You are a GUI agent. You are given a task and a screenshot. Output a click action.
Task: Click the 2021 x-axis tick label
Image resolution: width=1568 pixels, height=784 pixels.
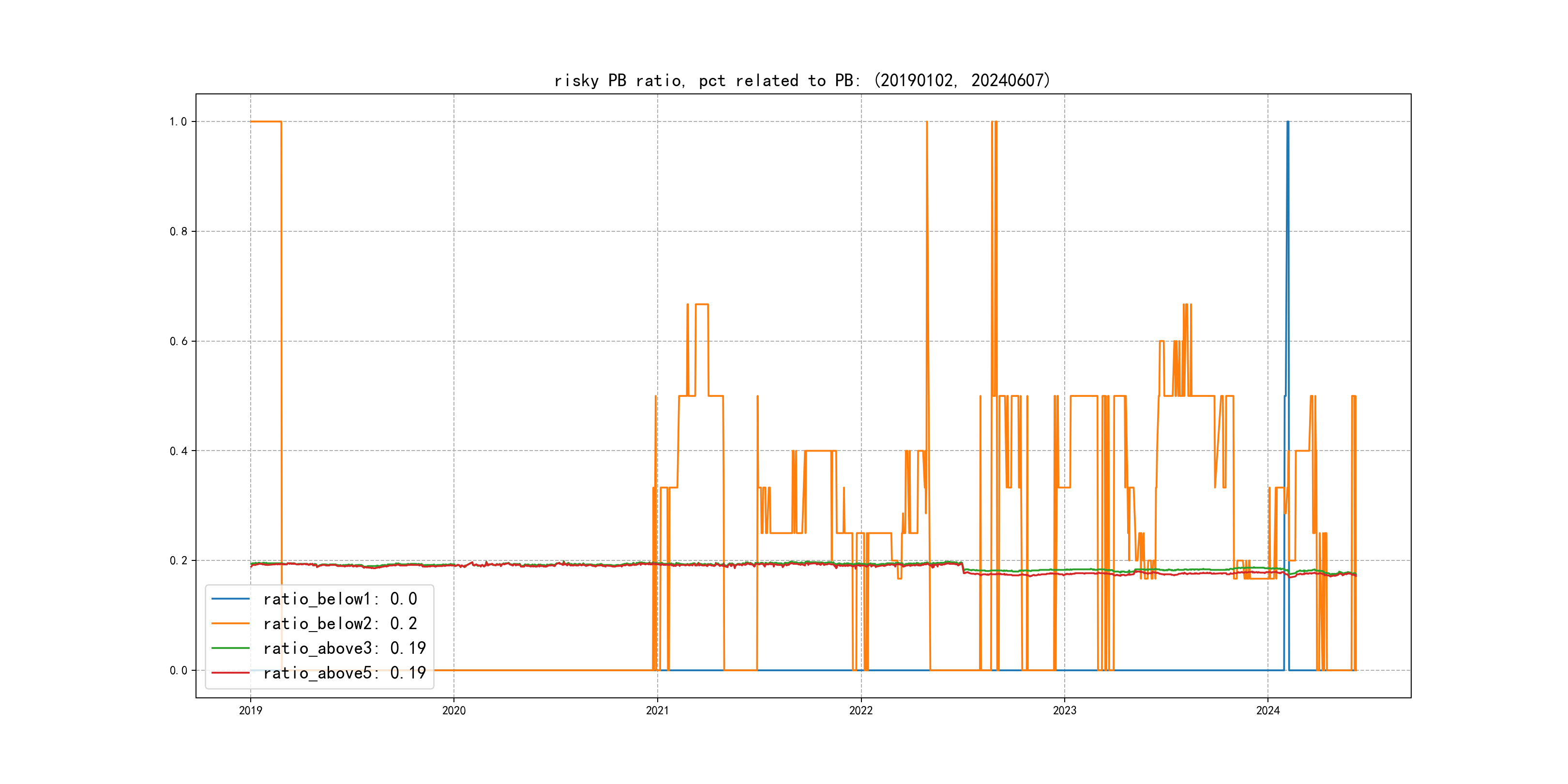click(657, 710)
